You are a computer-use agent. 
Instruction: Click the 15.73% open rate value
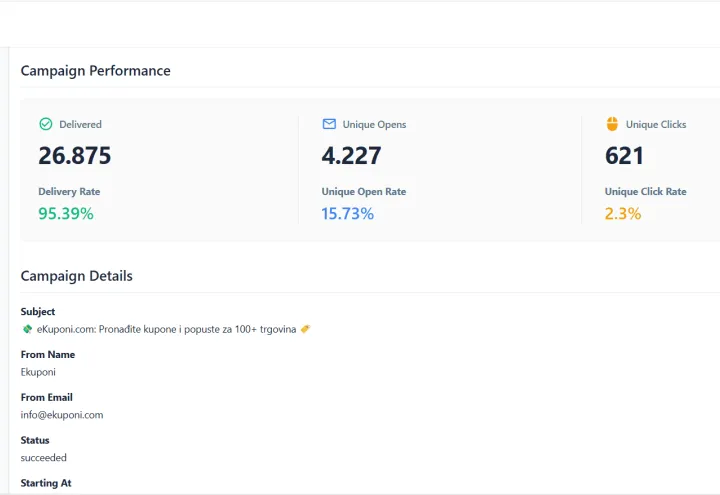[348, 214]
